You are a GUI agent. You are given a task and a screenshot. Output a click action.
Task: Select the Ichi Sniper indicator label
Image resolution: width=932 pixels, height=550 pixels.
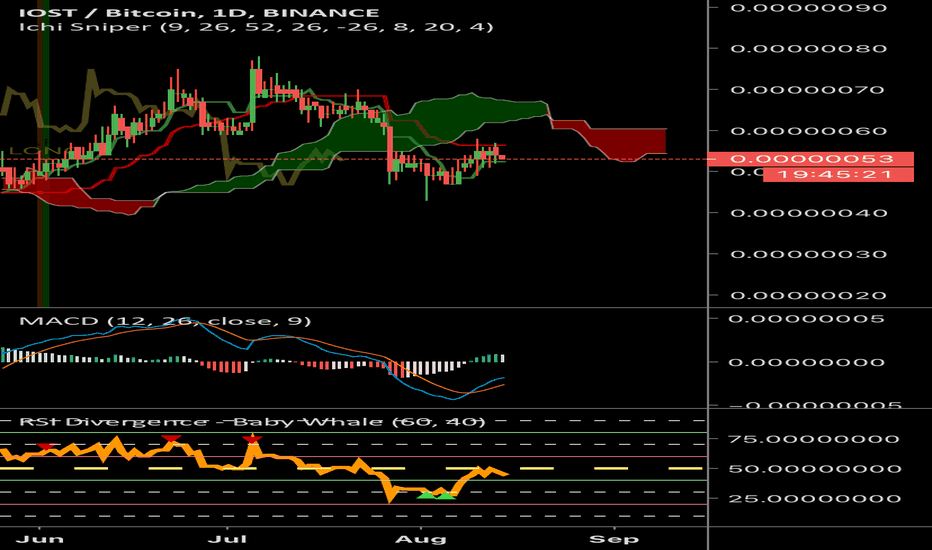[256, 27]
